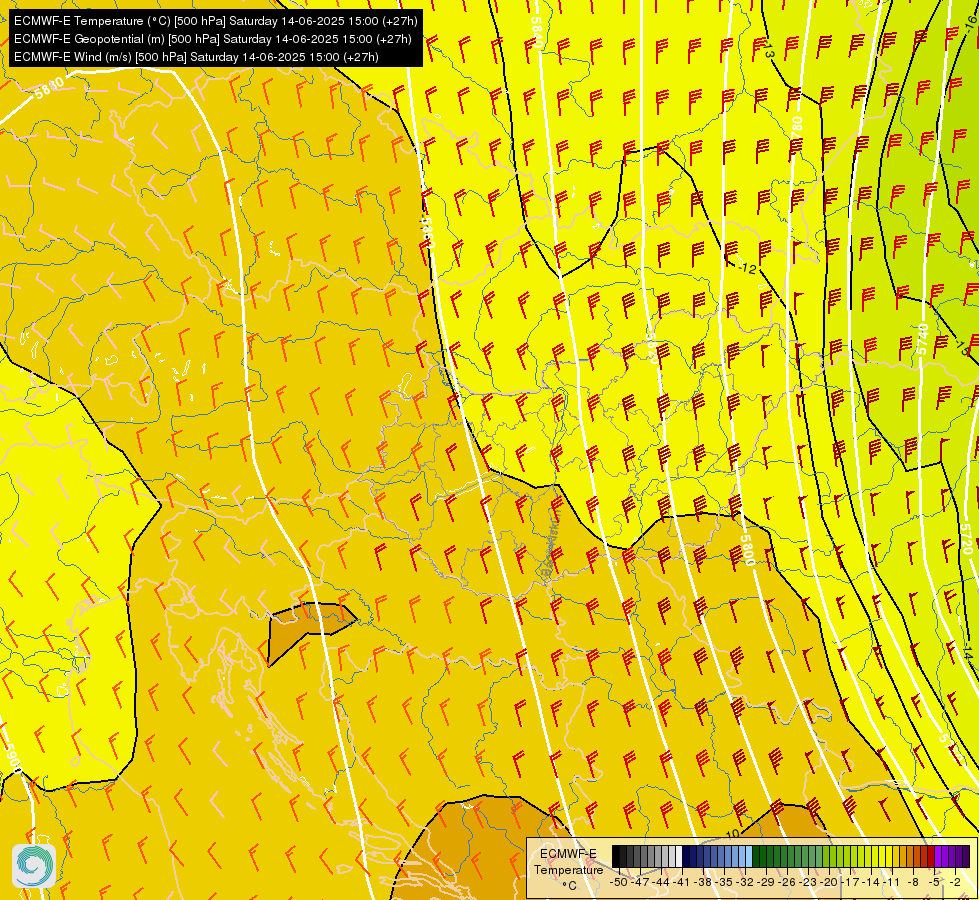Pick the lightest blue swatch above -32
Screen dimensions: 979x900
point(749,856)
